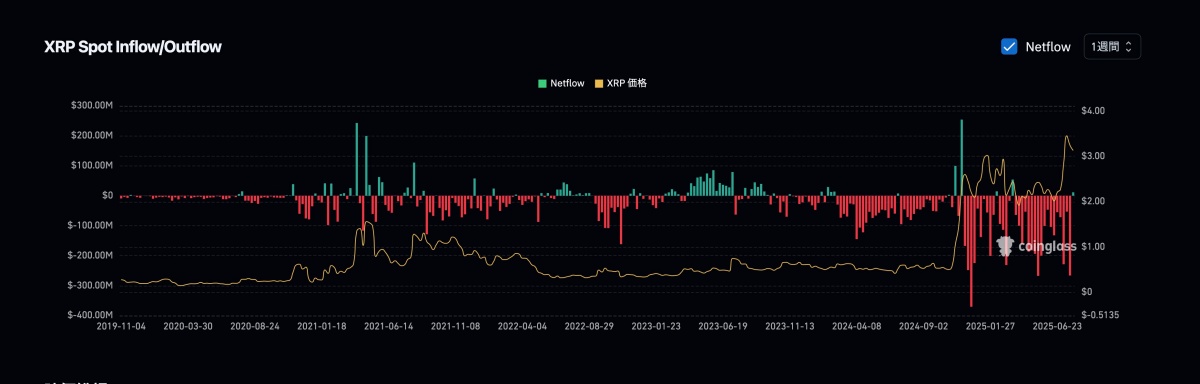The image size is (1200, 384).
Task: Click the 2023-01-23 date label
Action: tap(656, 326)
